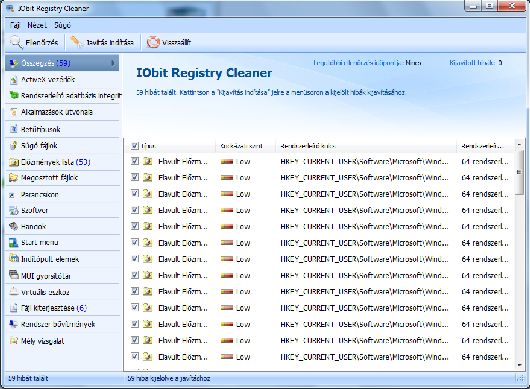Viewport: 530px width, 389px height.
Task: Select the Virtuális eszköz category
Action: [x=62, y=292]
